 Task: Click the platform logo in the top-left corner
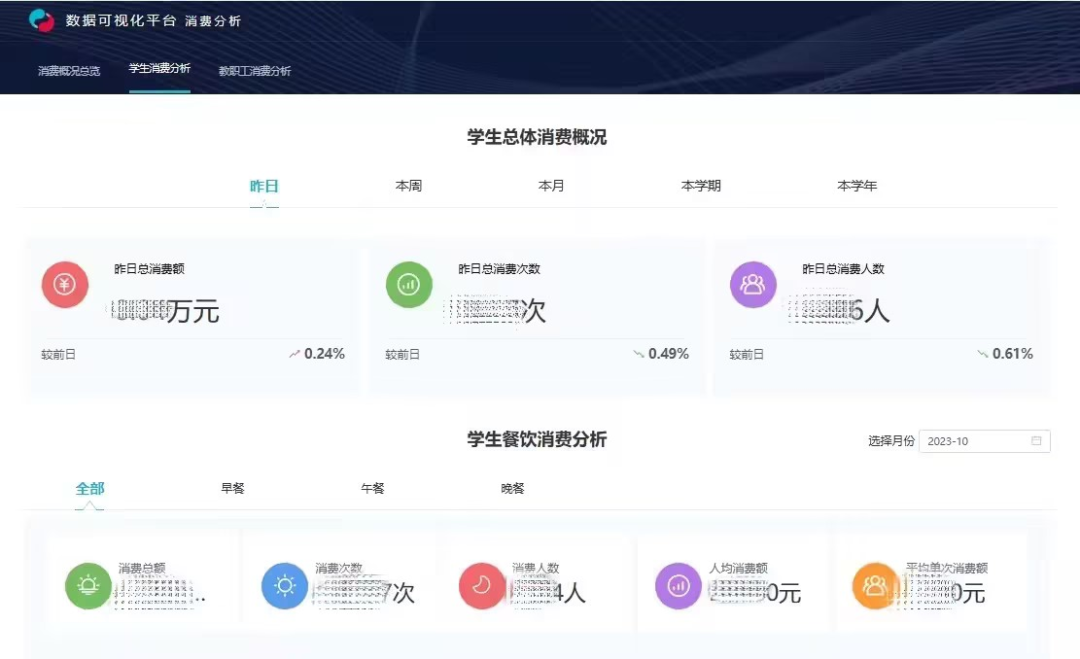tap(40, 20)
